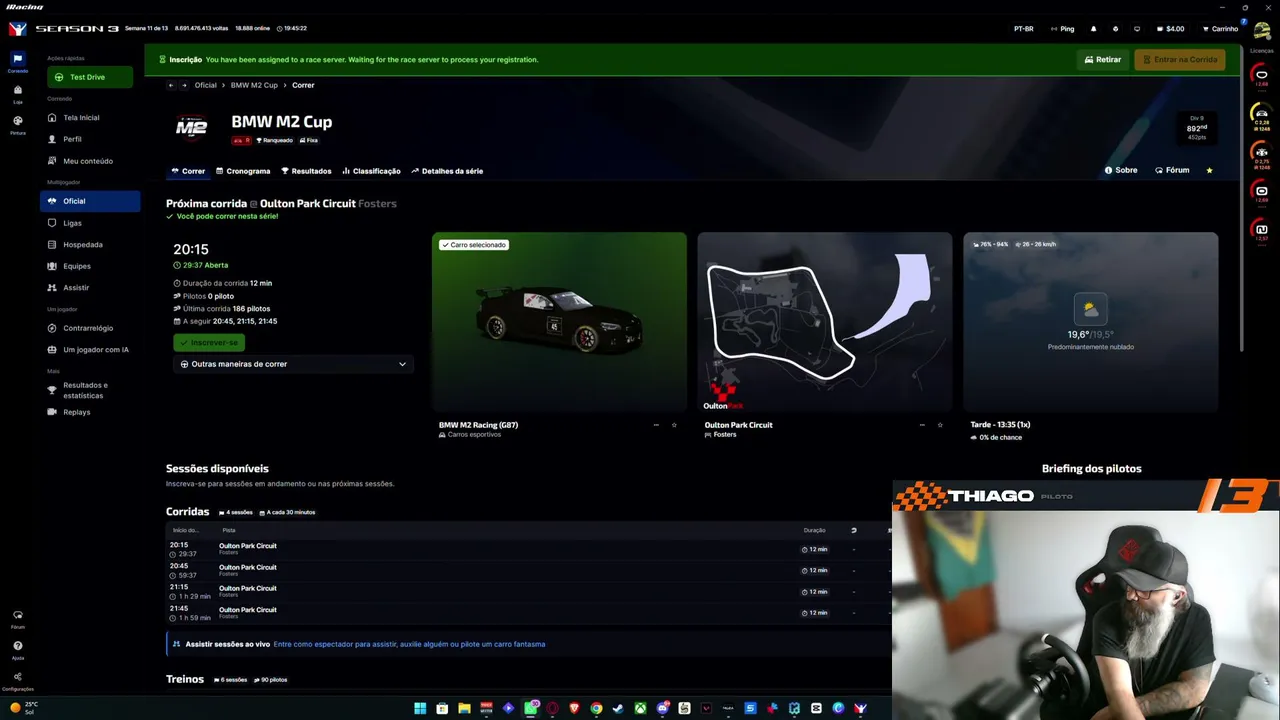Switch to the Correr tab

pos(188,171)
